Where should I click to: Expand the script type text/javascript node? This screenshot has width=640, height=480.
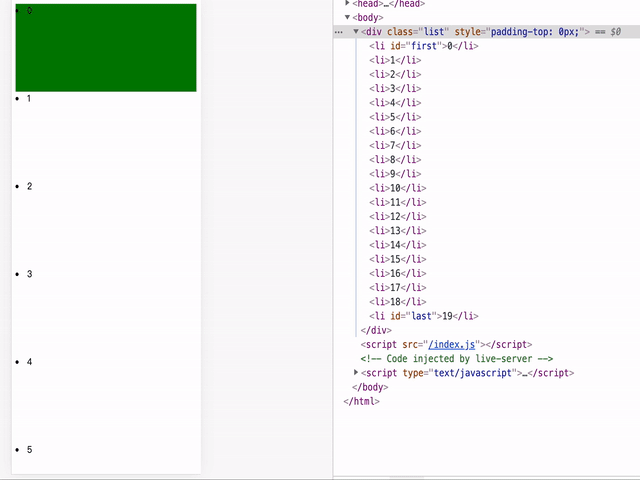click(356, 372)
